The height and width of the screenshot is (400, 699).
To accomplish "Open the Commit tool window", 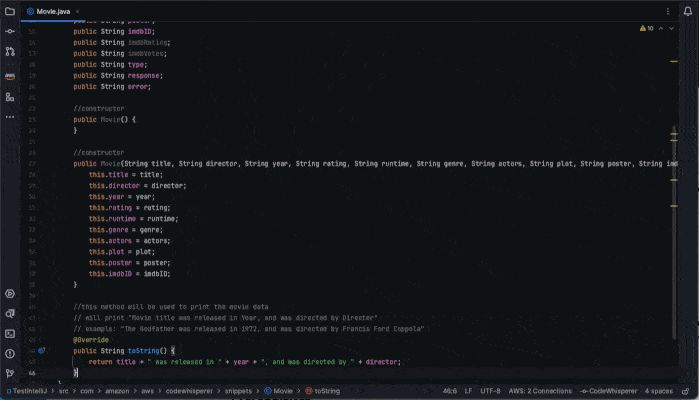I will pyautogui.click(x=10, y=32).
